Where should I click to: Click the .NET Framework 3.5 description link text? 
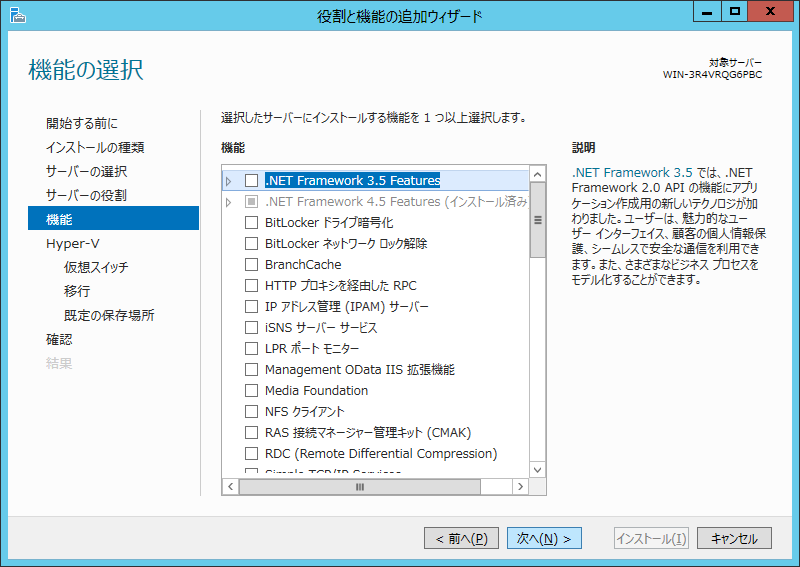(632, 172)
